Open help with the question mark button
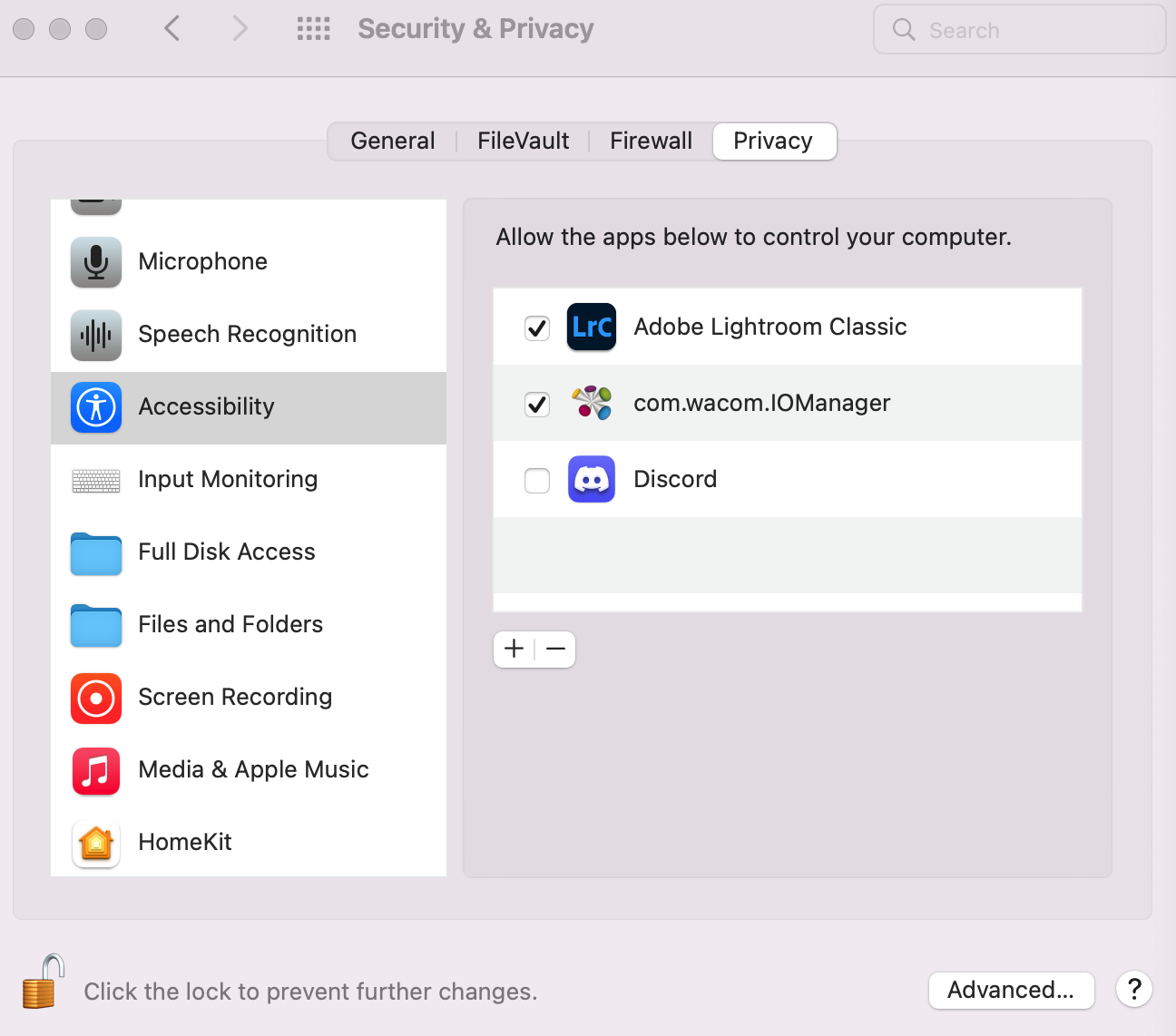This screenshot has height=1036, width=1176. pos(1134,990)
